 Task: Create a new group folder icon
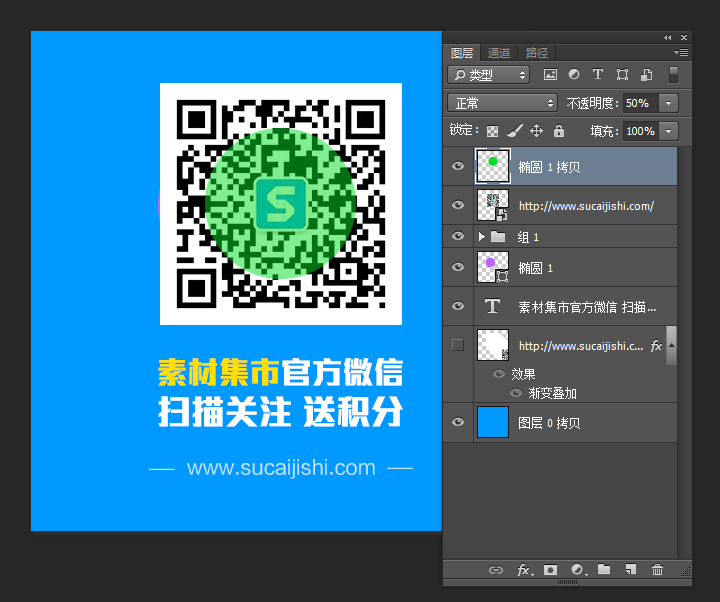point(604,570)
